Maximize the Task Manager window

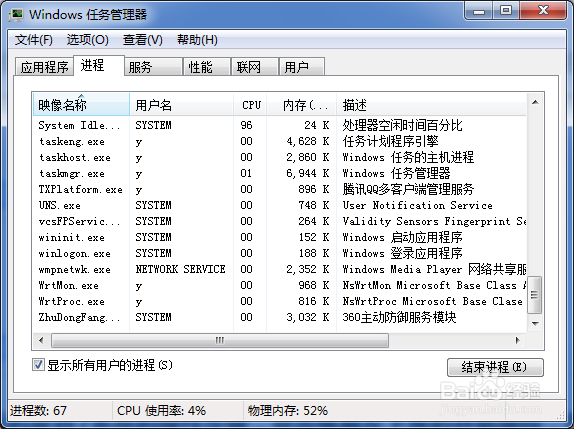(x=506, y=10)
